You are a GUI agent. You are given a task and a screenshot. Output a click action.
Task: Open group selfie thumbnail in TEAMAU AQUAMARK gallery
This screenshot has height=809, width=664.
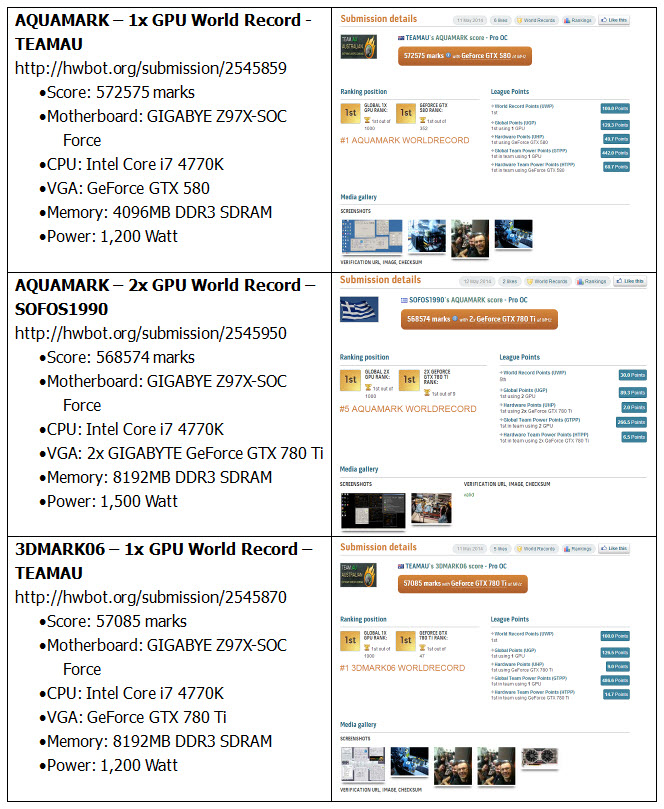[x=469, y=238]
